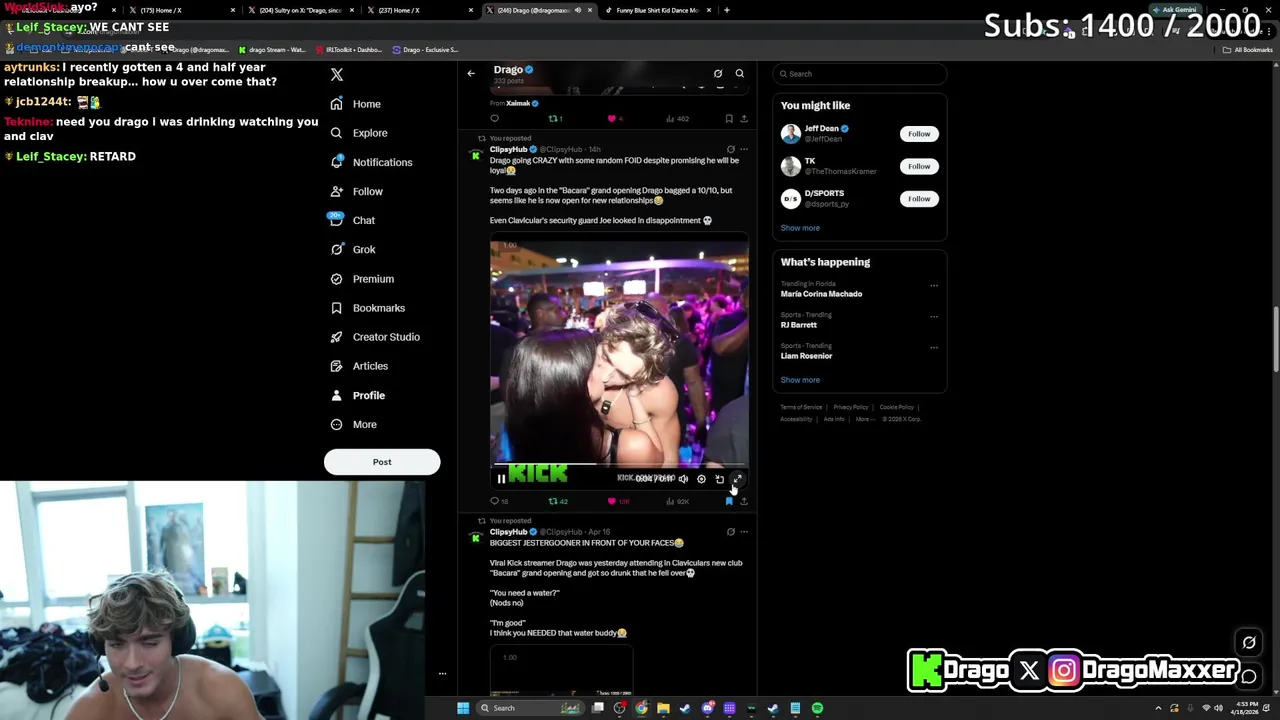This screenshot has height=720, width=1280.
Task: Open Premium in the sidebar
Action: [x=361, y=279]
